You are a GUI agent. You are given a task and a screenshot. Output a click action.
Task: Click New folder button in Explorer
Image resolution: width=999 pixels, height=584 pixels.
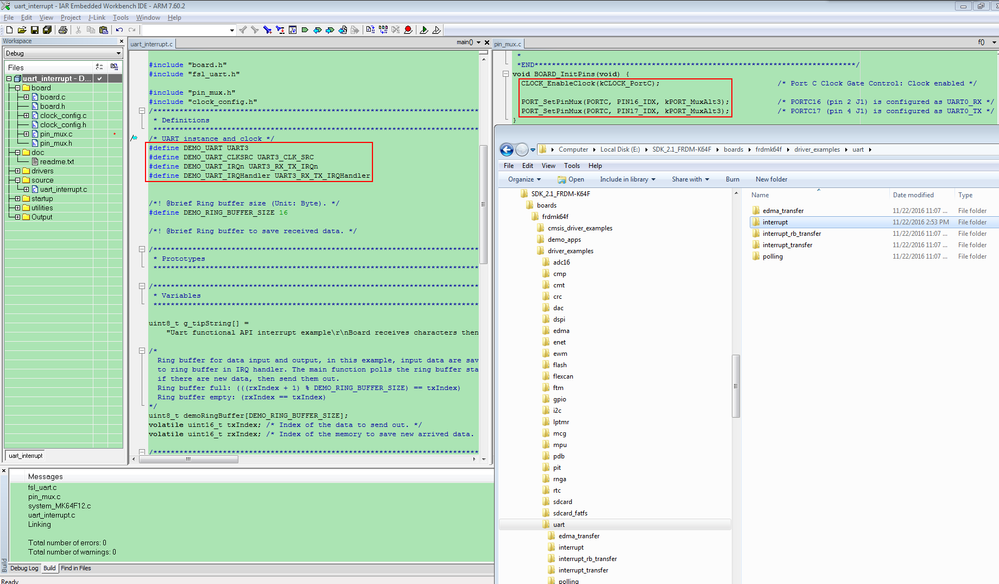click(772, 179)
